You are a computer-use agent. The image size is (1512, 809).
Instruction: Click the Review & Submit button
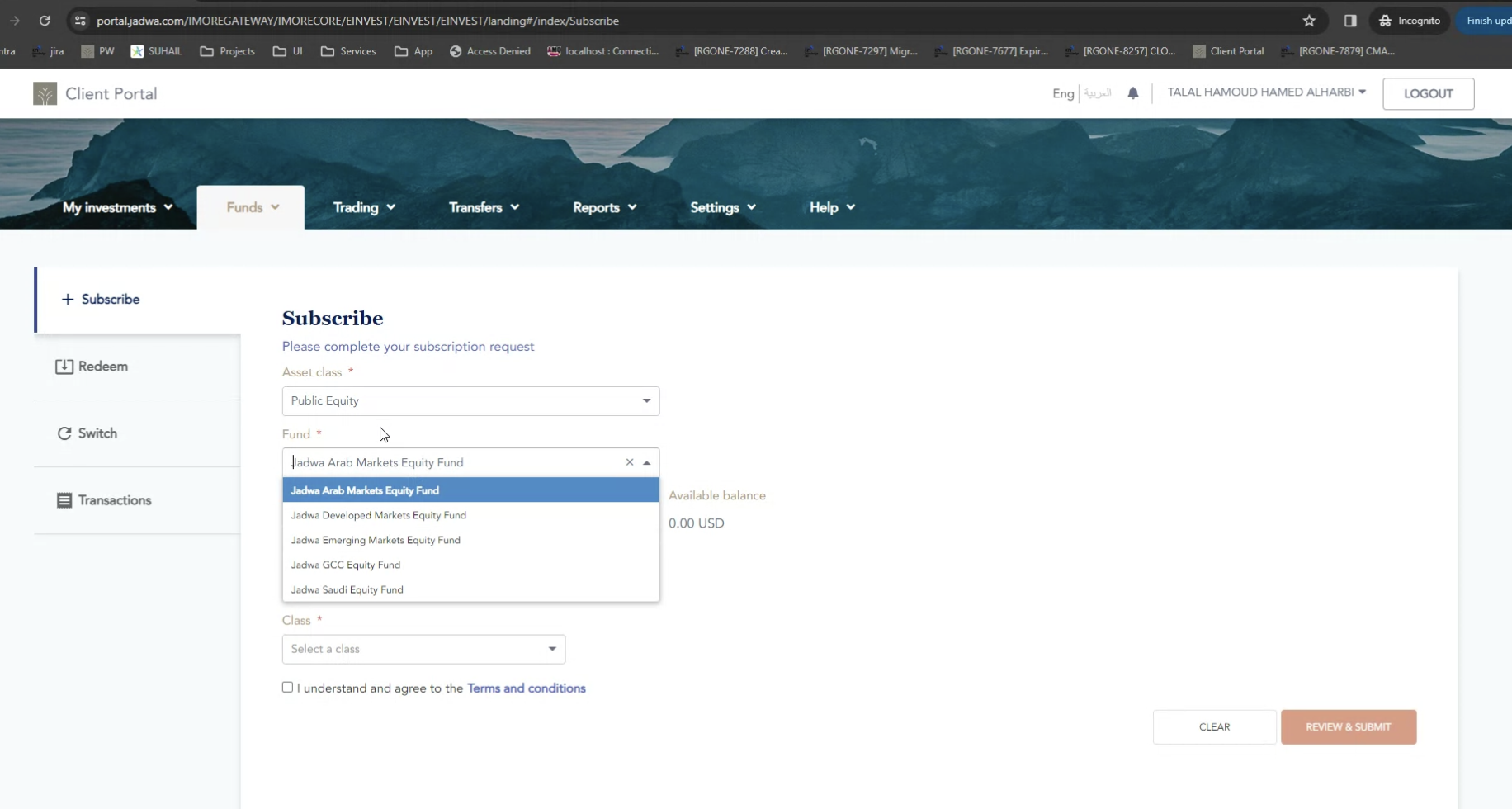(x=1348, y=727)
